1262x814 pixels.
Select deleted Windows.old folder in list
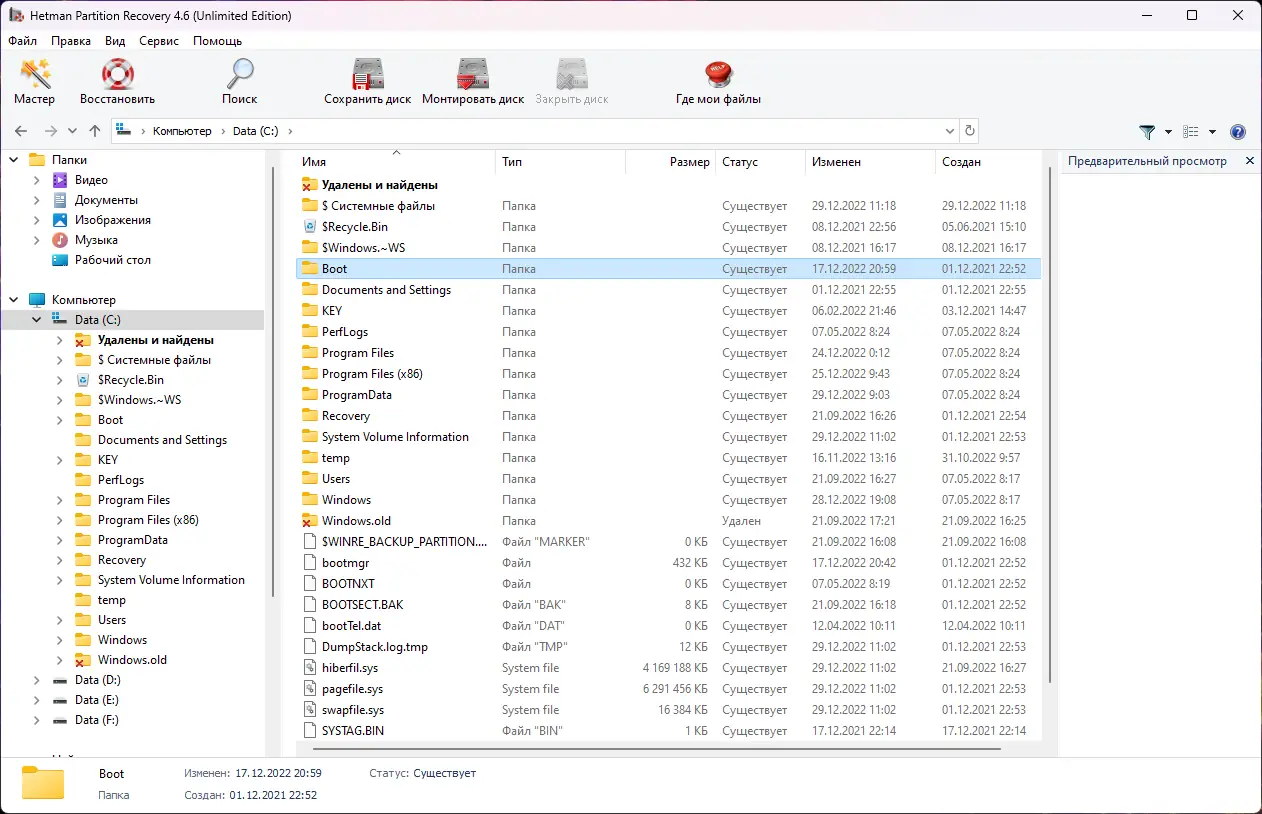668,521
